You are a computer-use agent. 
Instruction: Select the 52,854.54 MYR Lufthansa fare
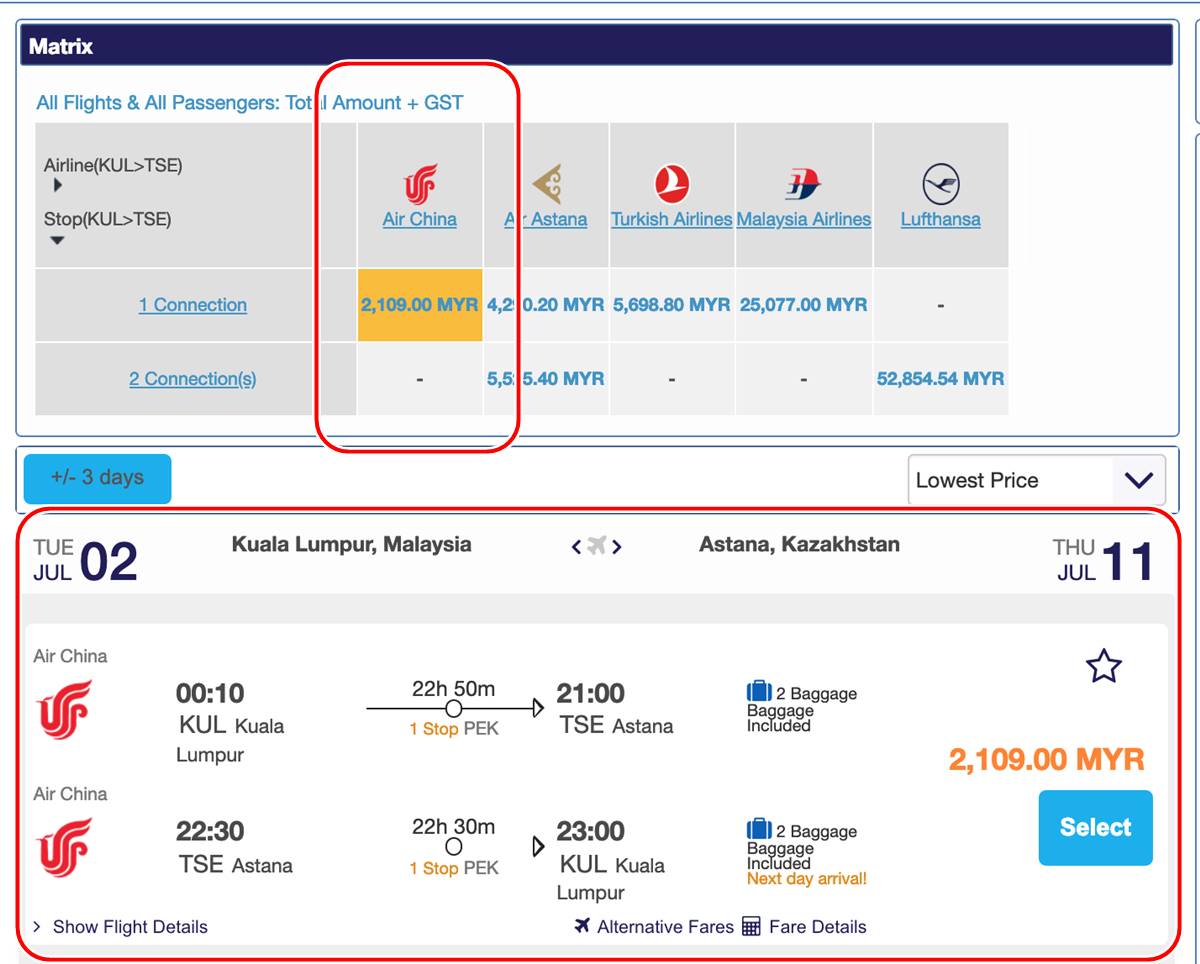tap(940, 379)
